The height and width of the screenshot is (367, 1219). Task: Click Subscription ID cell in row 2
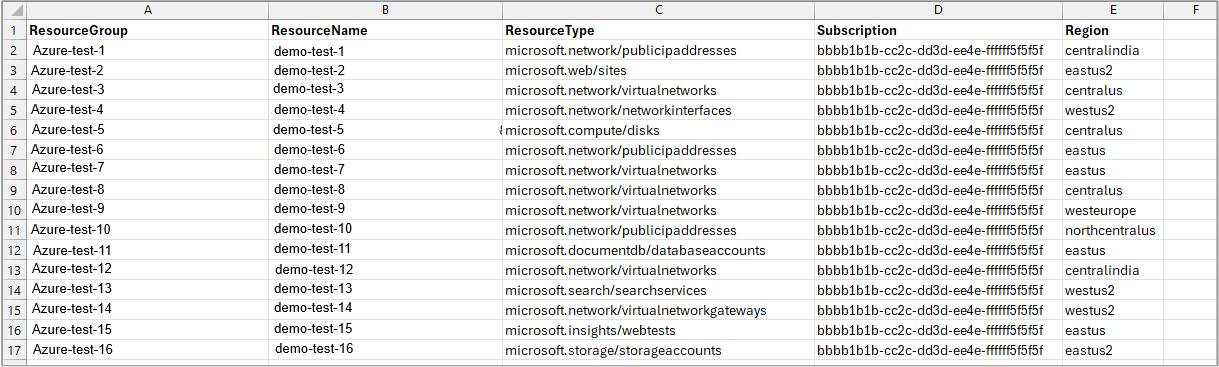[938, 50]
